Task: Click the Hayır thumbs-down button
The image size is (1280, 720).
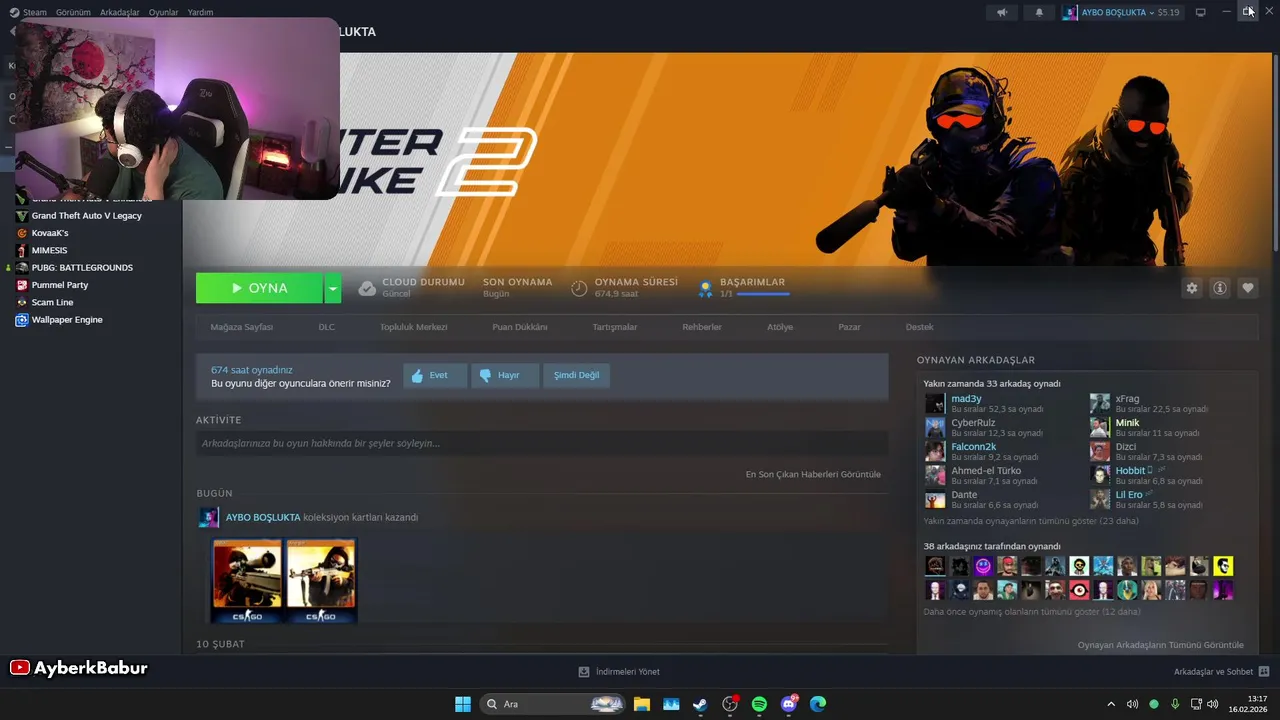Action: coord(505,375)
